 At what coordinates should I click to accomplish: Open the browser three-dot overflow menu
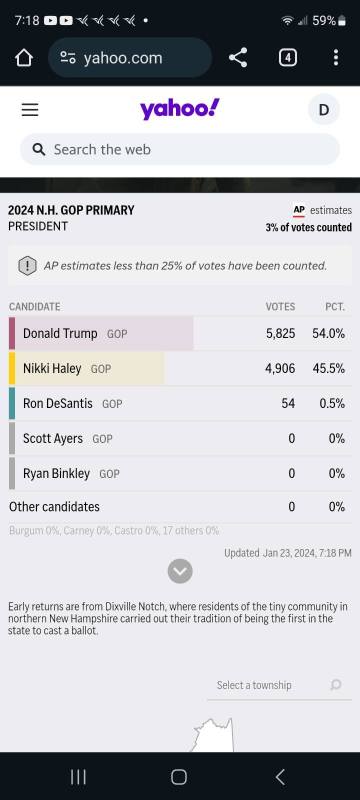[336, 58]
